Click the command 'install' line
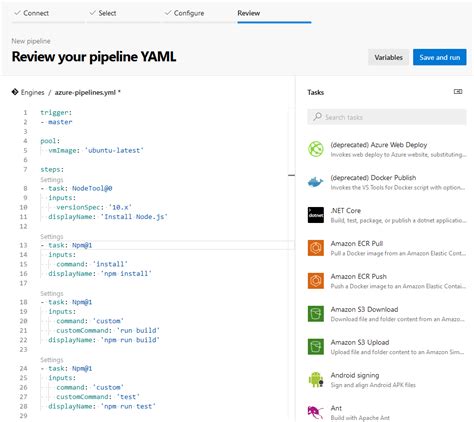474x422 pixels. pyautogui.click(x=92, y=264)
